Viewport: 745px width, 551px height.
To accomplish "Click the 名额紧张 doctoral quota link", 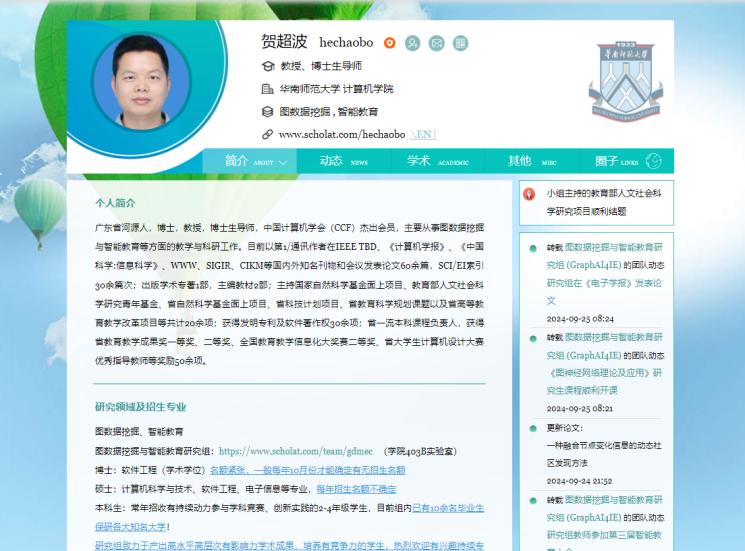I will tap(307, 470).
